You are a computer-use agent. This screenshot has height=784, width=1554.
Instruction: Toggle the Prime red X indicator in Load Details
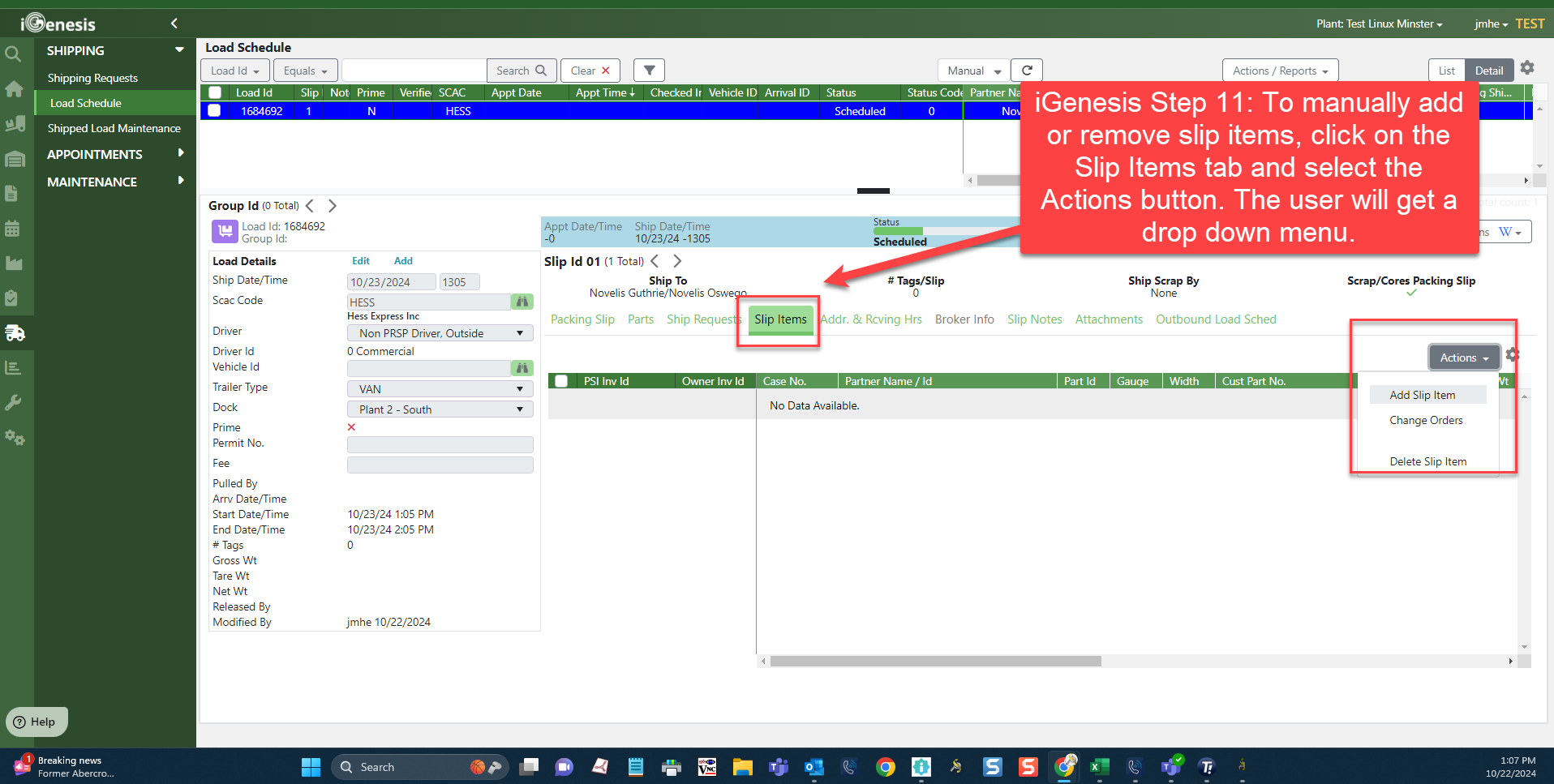click(351, 427)
